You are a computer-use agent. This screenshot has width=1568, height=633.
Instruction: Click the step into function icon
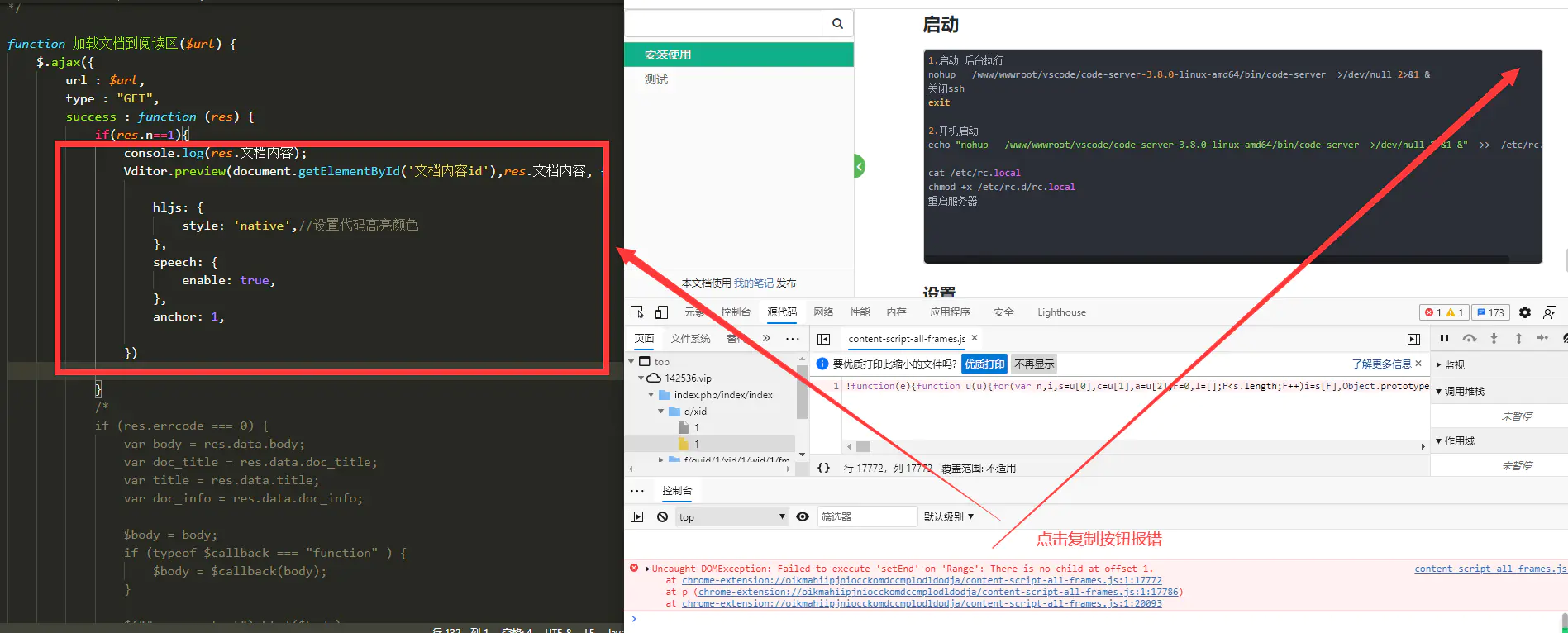tap(1494, 338)
